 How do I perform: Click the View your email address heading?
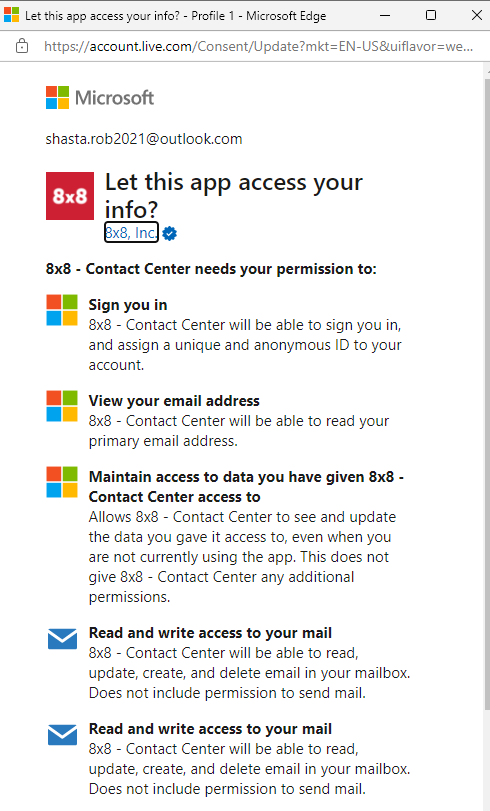pos(174,401)
